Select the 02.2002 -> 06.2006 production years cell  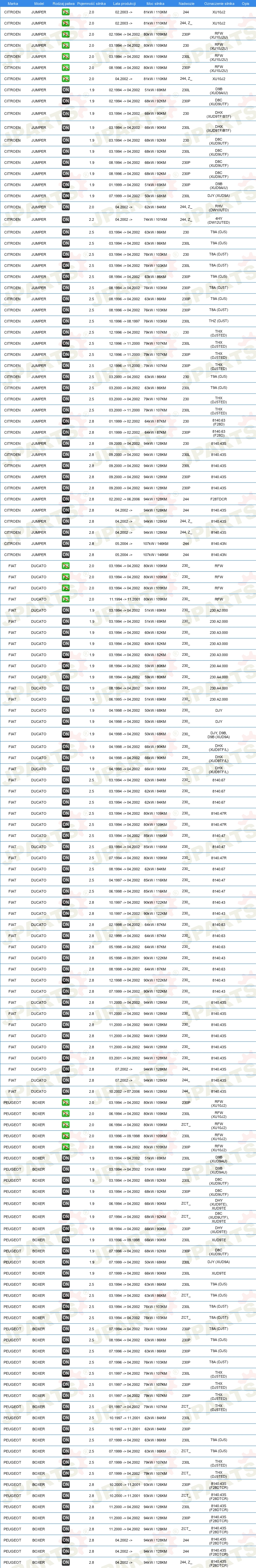[x=124, y=499]
